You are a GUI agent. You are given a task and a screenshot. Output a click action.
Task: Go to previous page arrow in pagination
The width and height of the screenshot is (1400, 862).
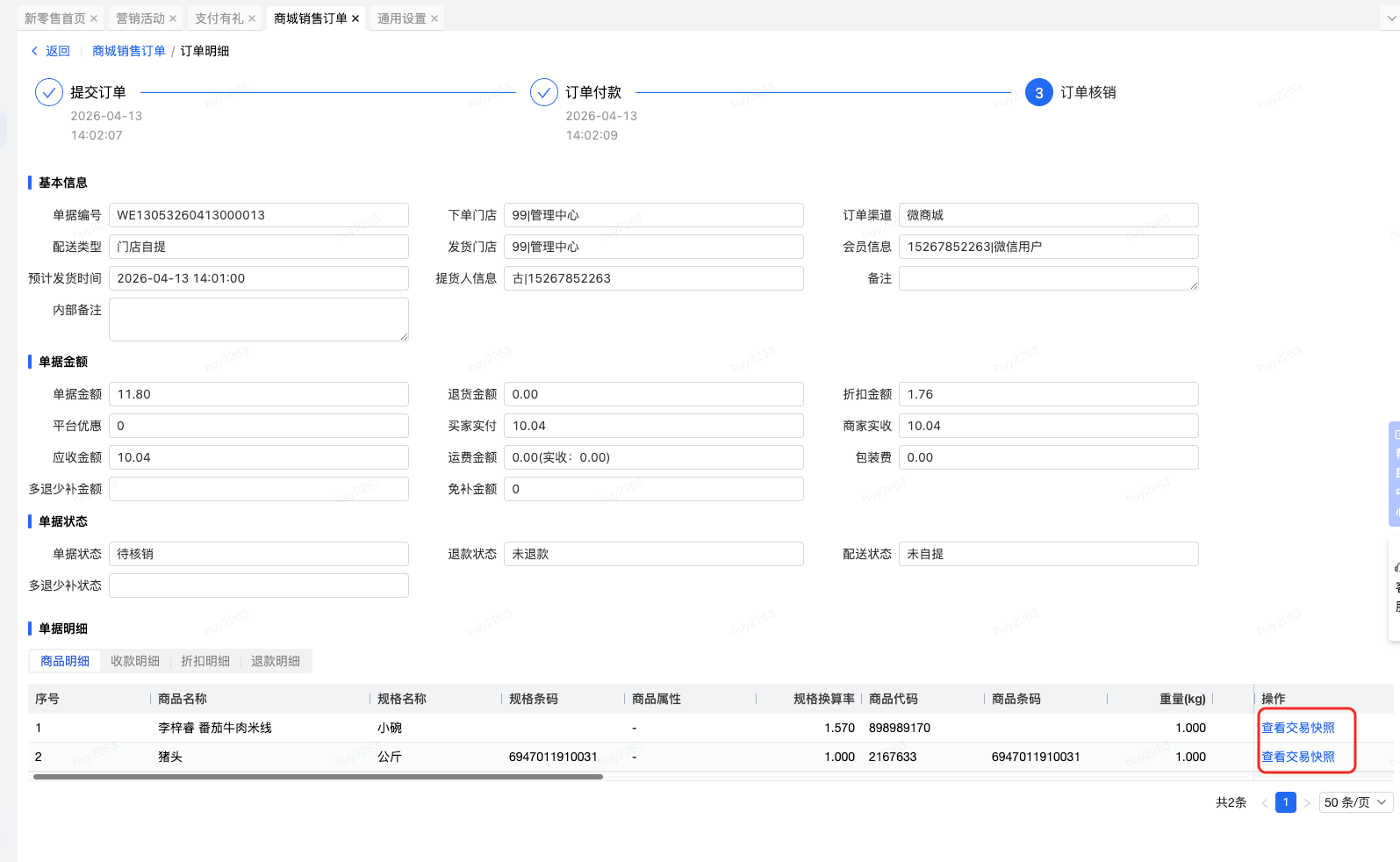click(x=1265, y=802)
